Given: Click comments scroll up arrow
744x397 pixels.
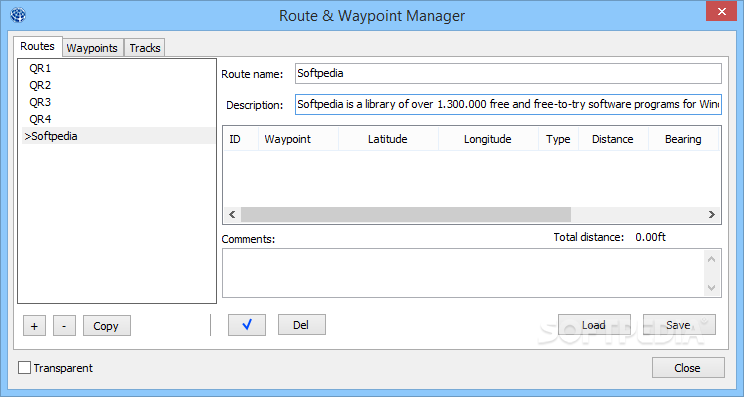Looking at the screenshot, I should 711,259.
